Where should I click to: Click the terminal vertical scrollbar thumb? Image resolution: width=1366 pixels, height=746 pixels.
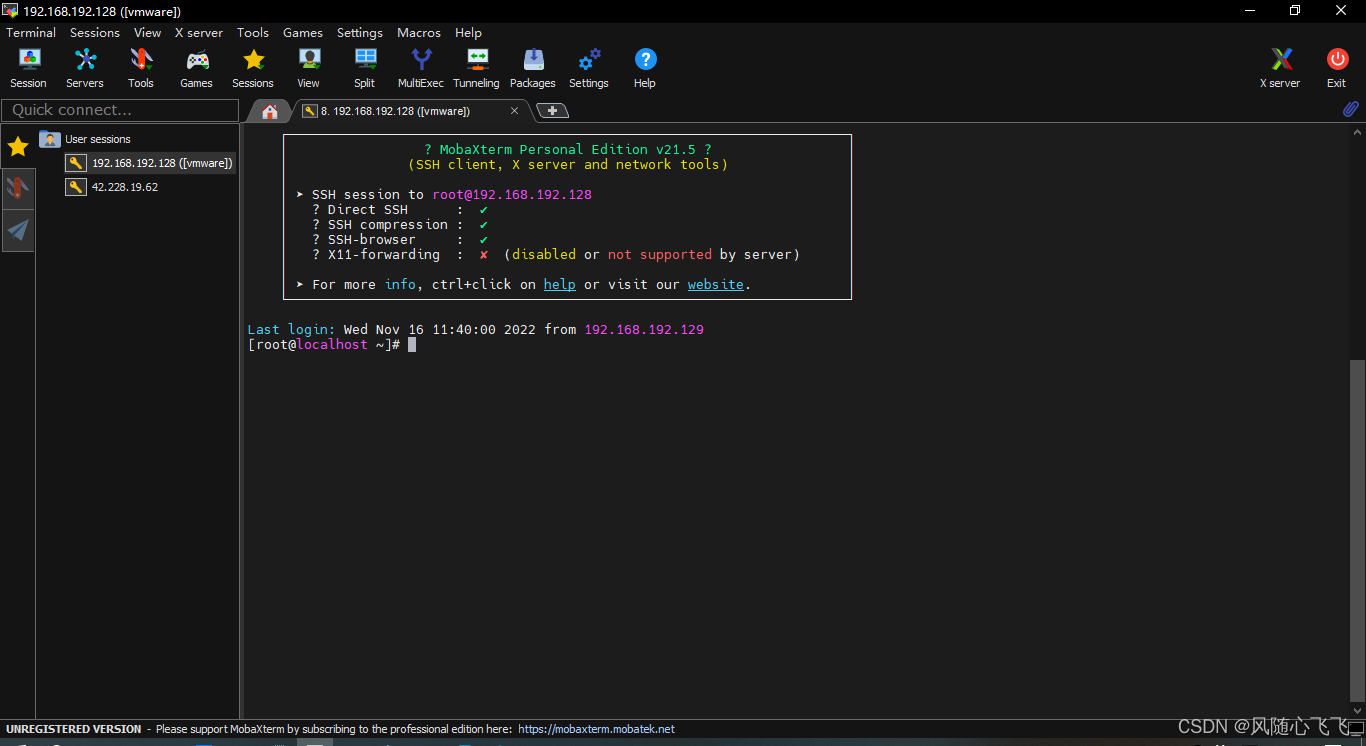pyautogui.click(x=1357, y=530)
